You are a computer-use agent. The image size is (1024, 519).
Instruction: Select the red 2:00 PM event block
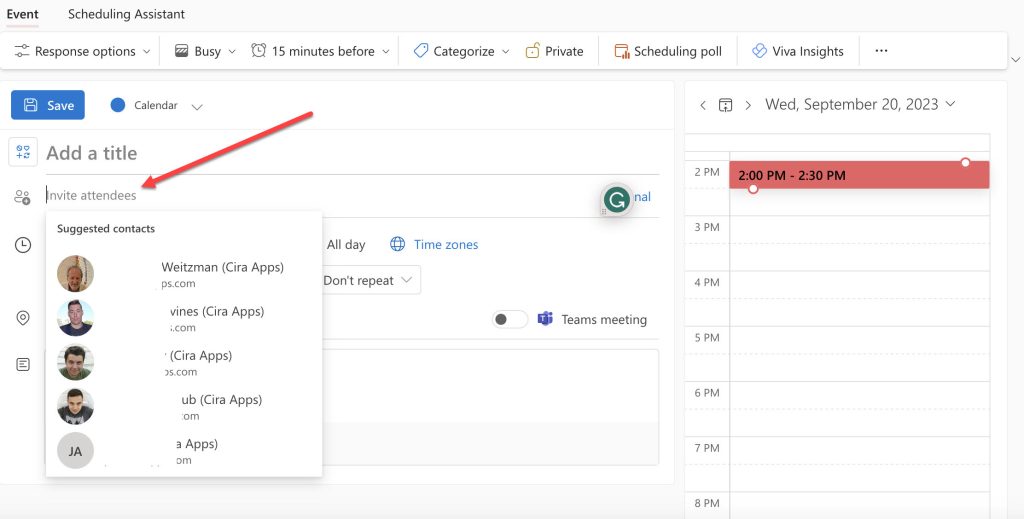858,175
